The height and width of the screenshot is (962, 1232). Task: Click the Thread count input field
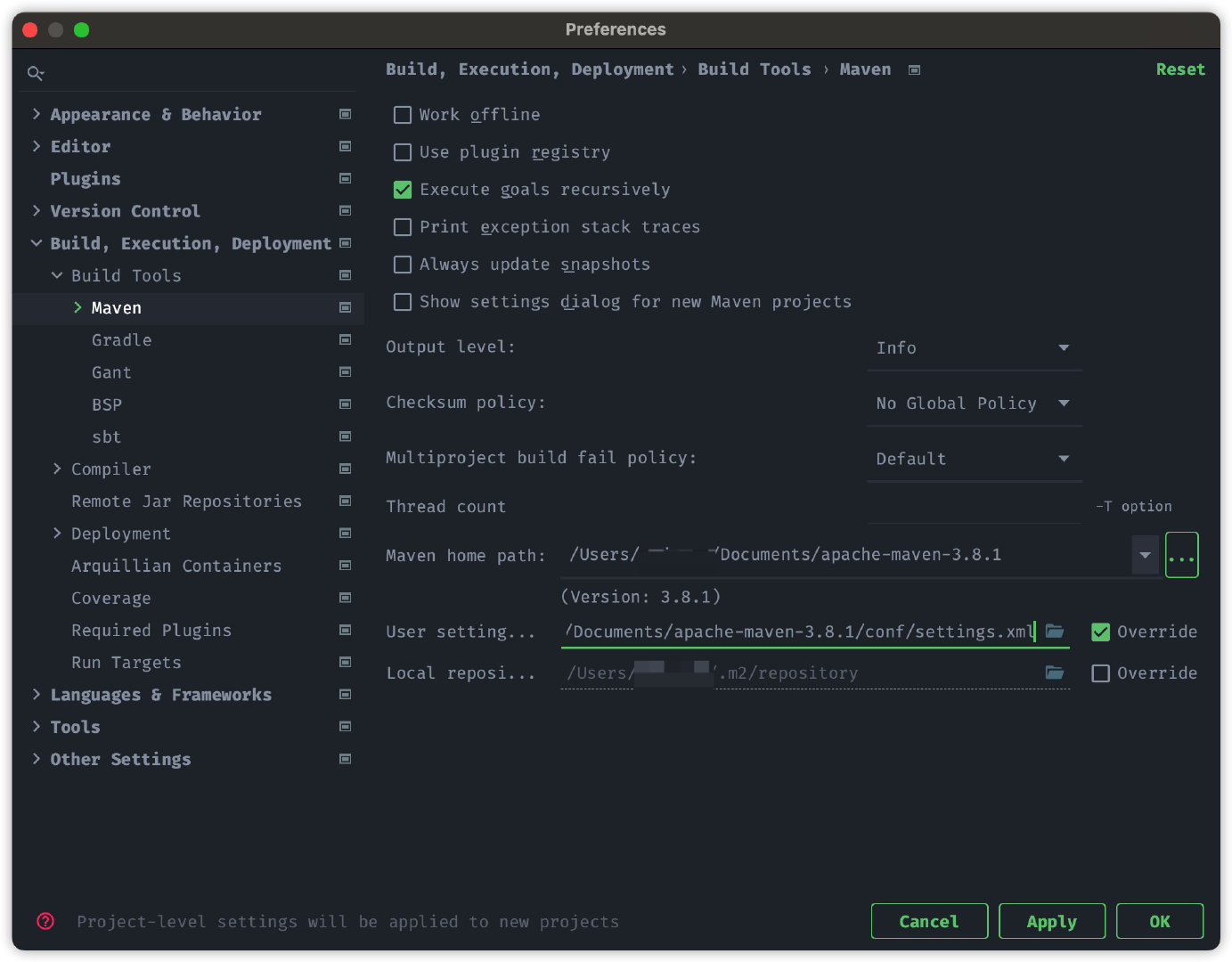(x=974, y=507)
